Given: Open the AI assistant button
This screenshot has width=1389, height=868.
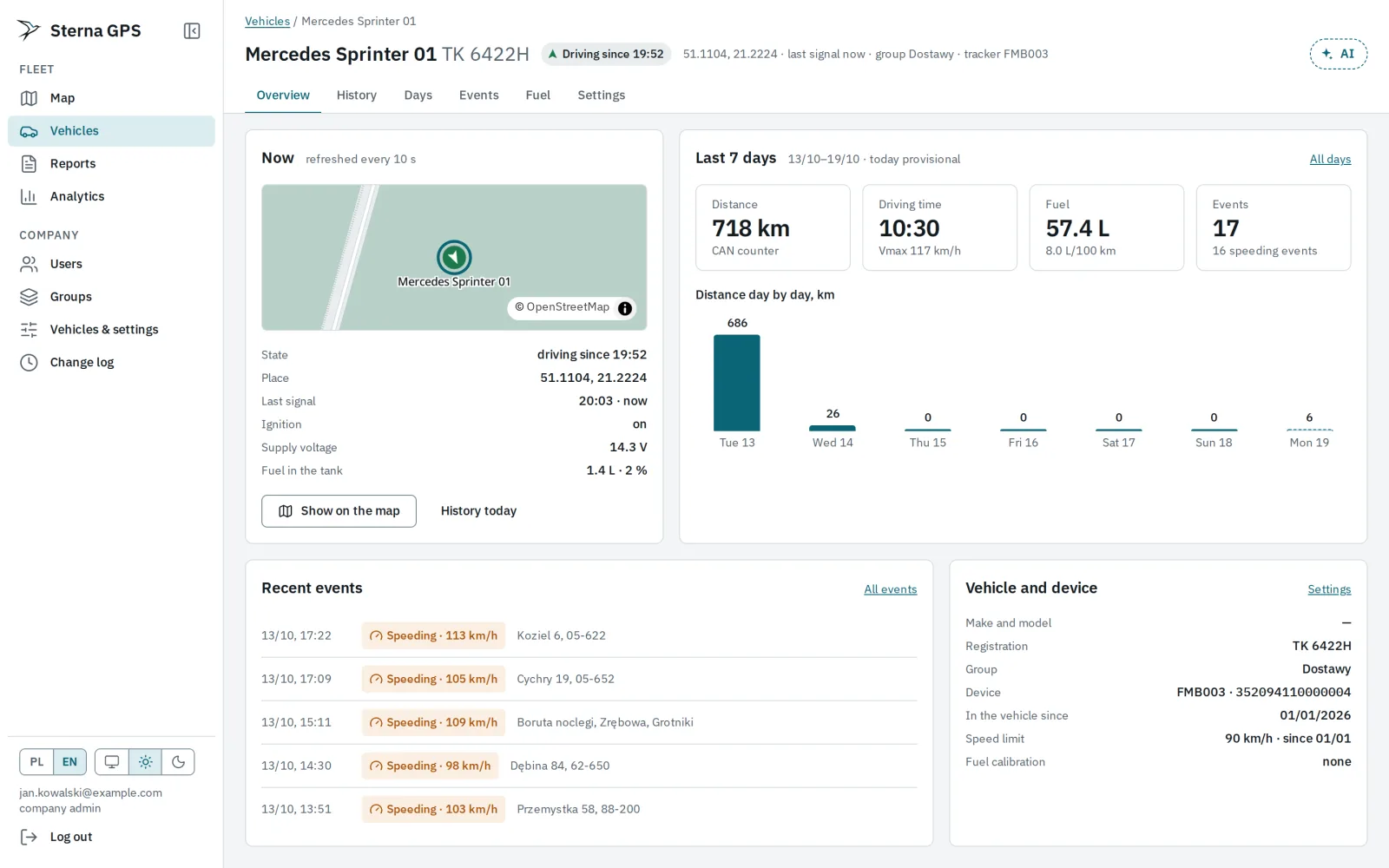Looking at the screenshot, I should pyautogui.click(x=1339, y=54).
